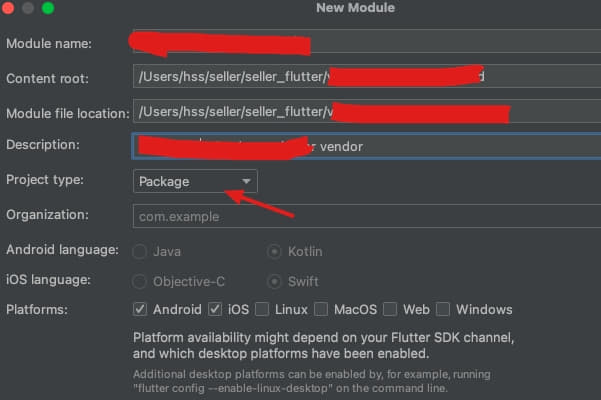Enable the MacOS platform checkbox

coord(322,309)
